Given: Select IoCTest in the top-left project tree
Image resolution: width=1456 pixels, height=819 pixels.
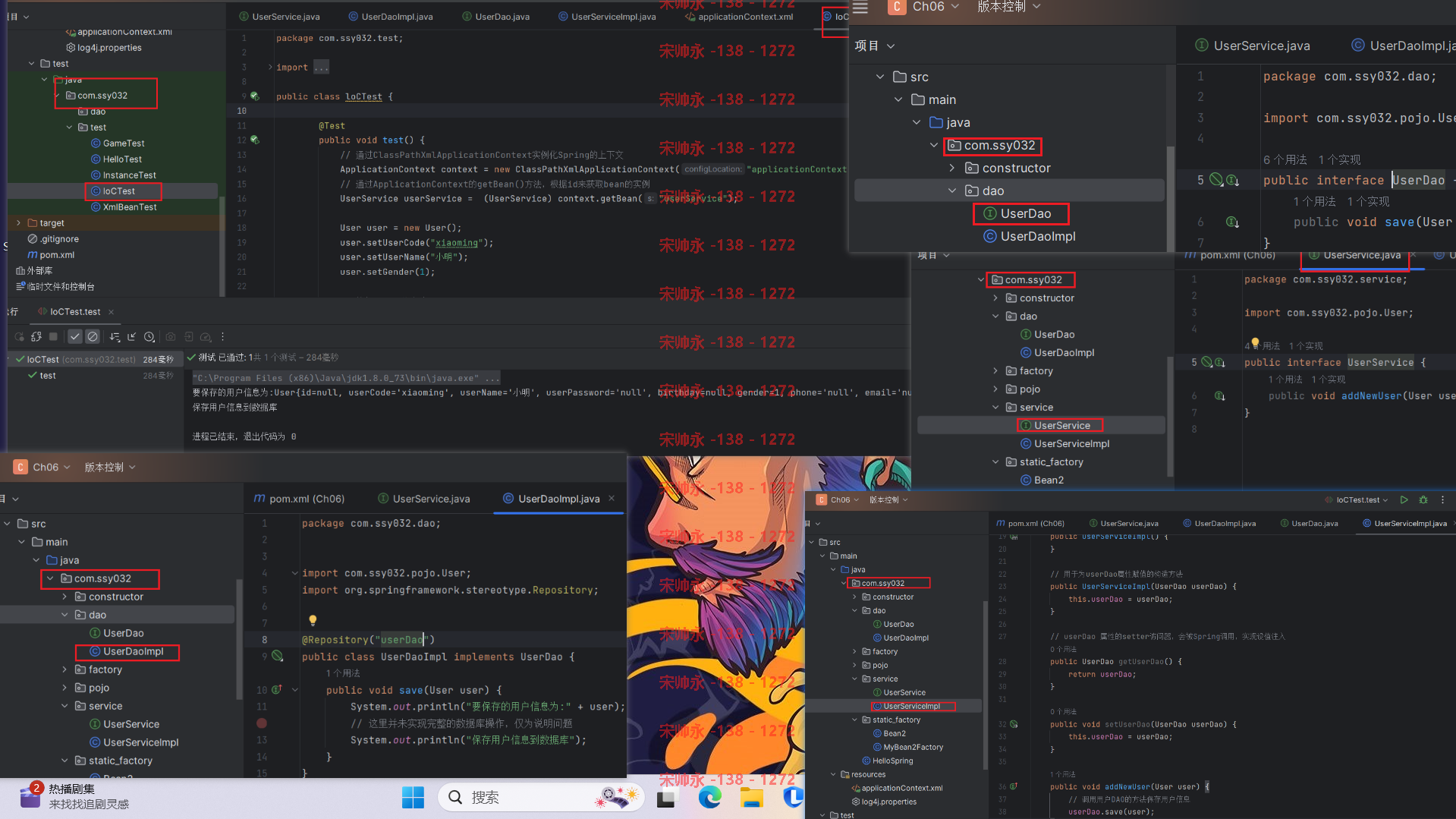Looking at the screenshot, I should click(118, 191).
